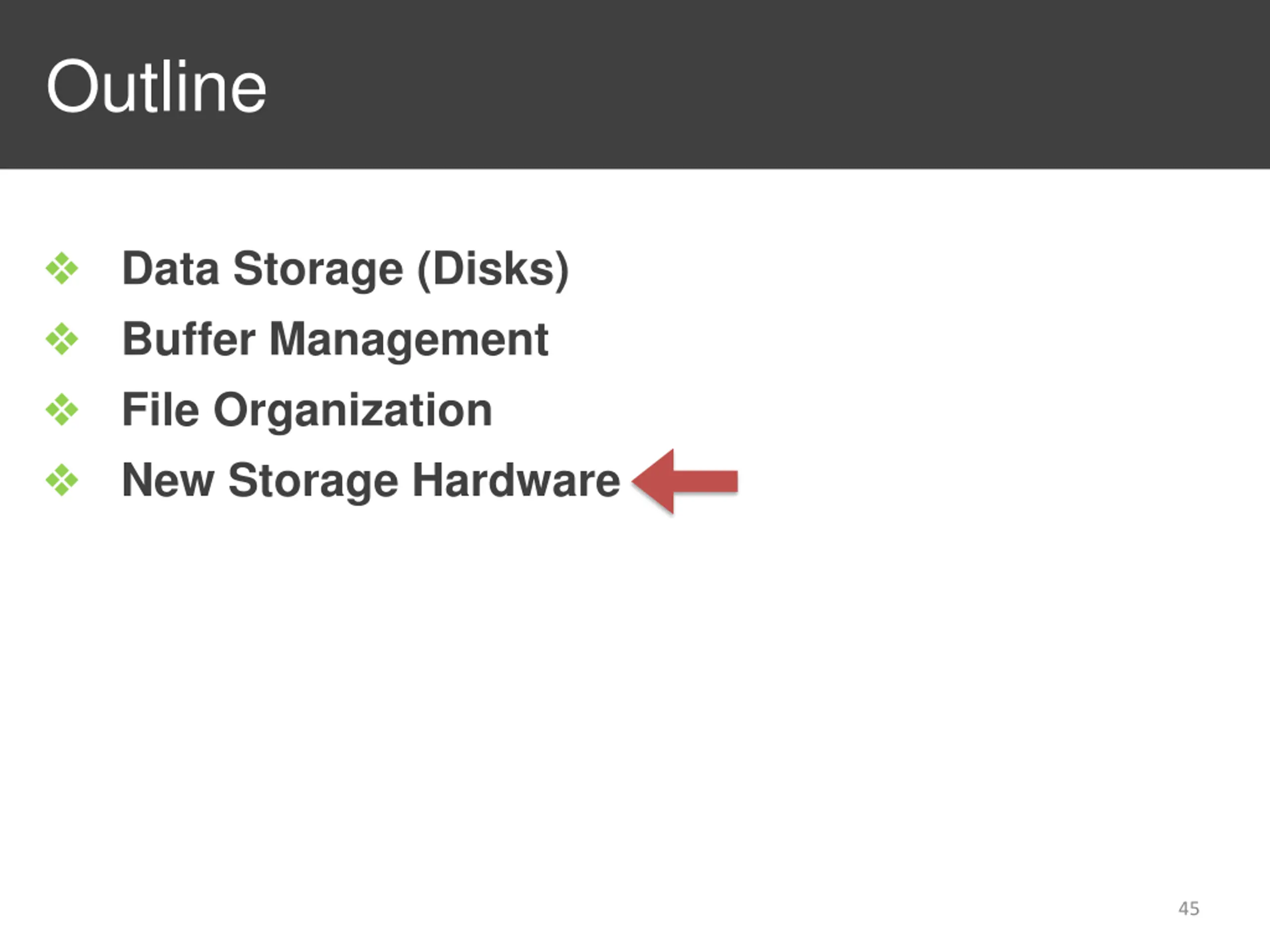
Task: Click the slide number 45
Action: (x=1189, y=908)
